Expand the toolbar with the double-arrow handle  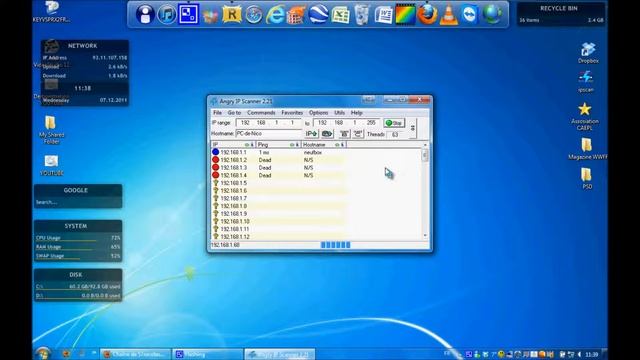coord(413,128)
